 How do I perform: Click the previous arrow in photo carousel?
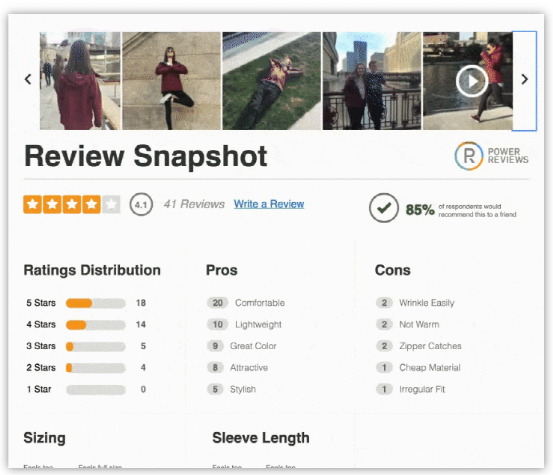tap(28, 79)
